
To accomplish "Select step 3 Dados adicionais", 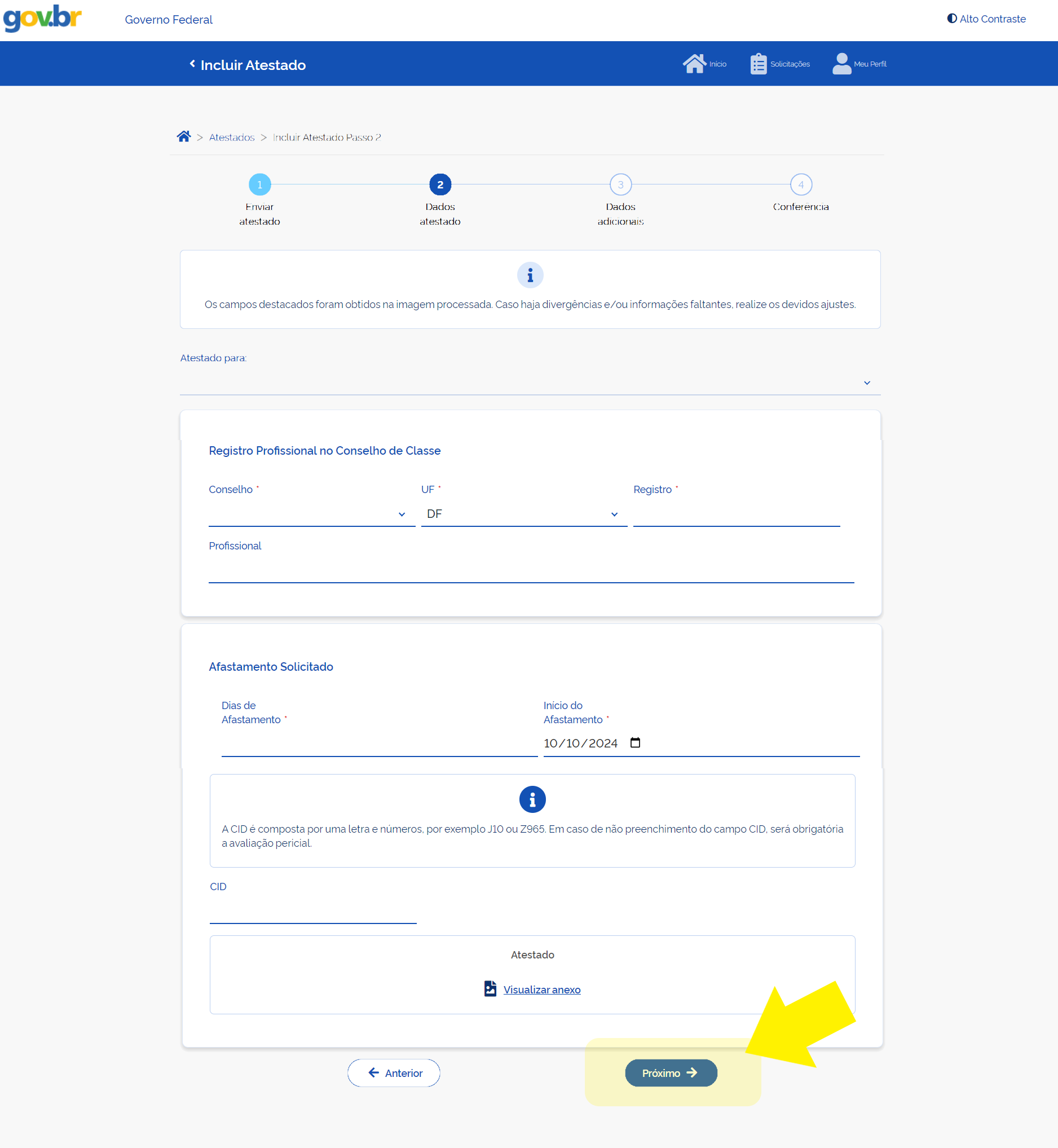I will point(620,184).
